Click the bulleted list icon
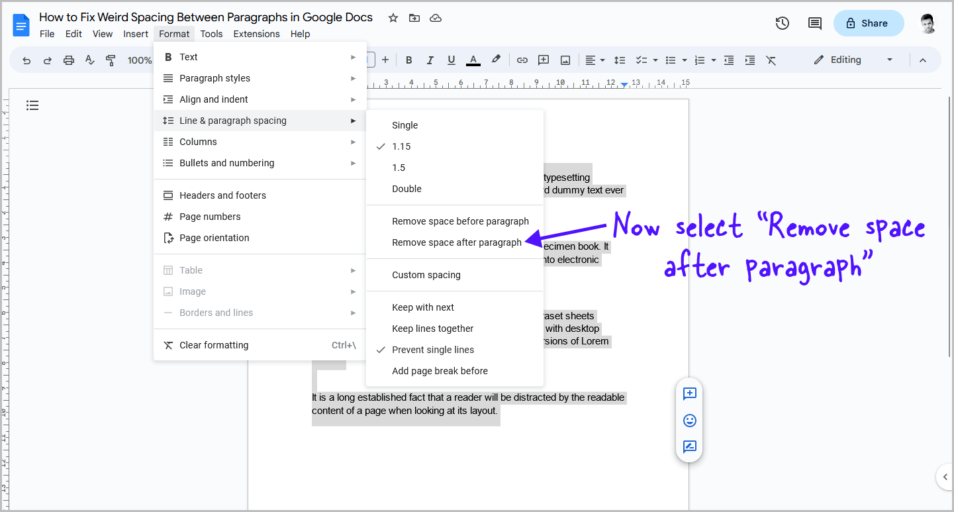The image size is (954, 512). 670,60
